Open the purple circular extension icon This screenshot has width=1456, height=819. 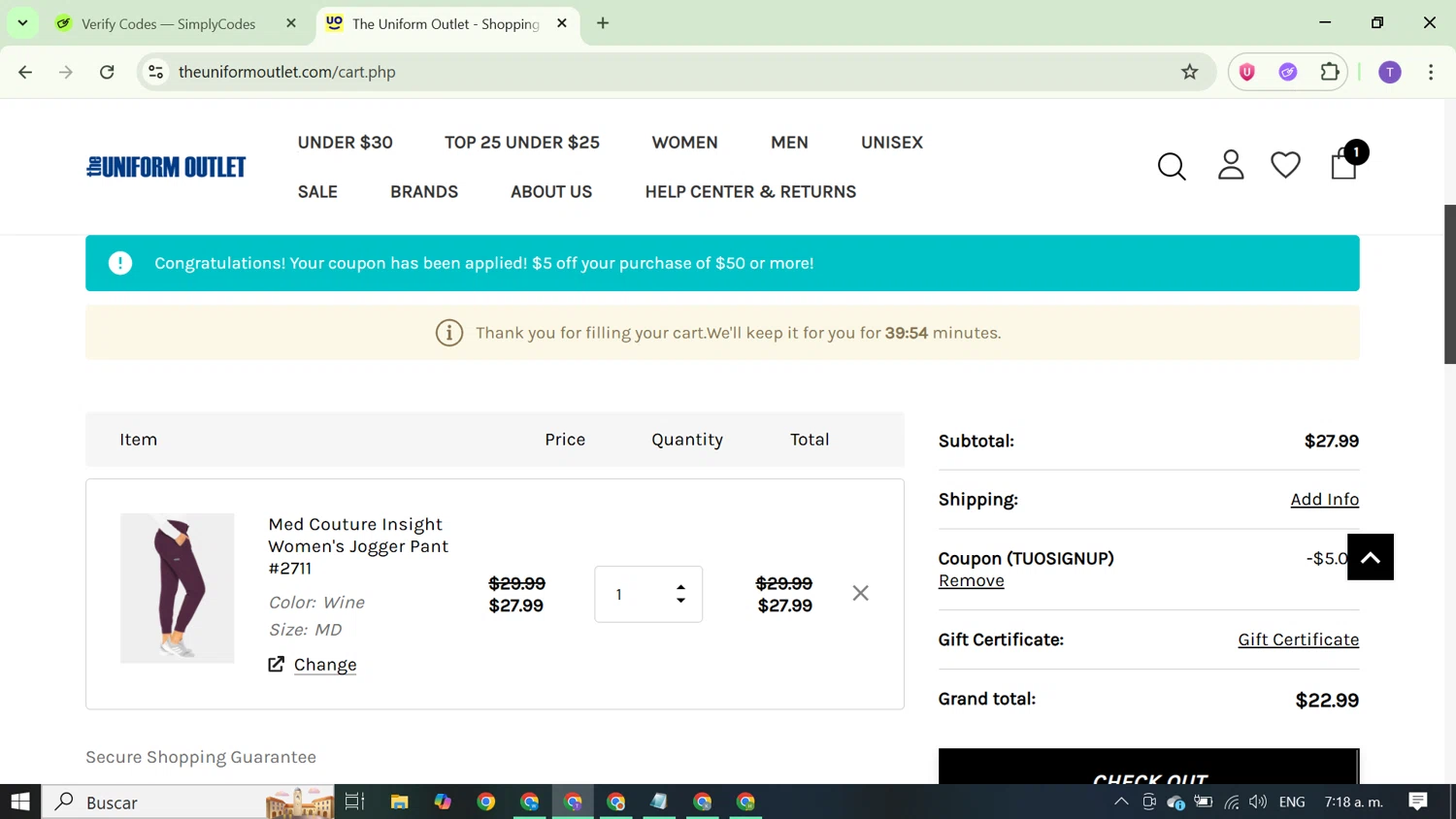click(1288, 72)
